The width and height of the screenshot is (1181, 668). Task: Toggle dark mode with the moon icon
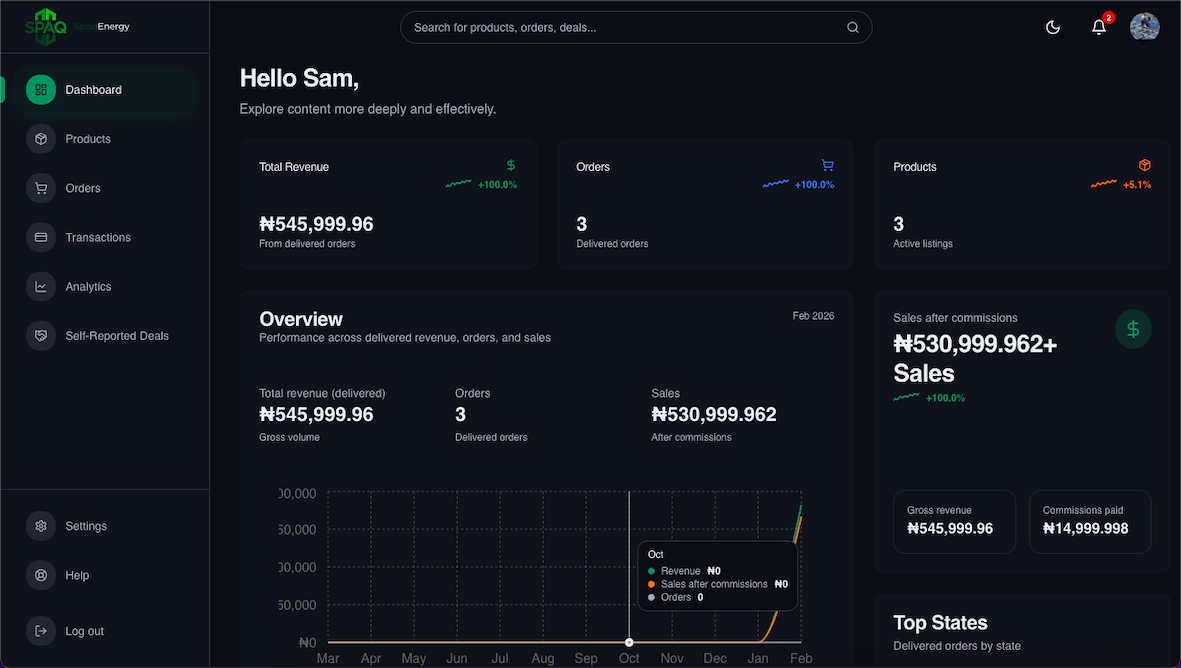tap(1052, 27)
